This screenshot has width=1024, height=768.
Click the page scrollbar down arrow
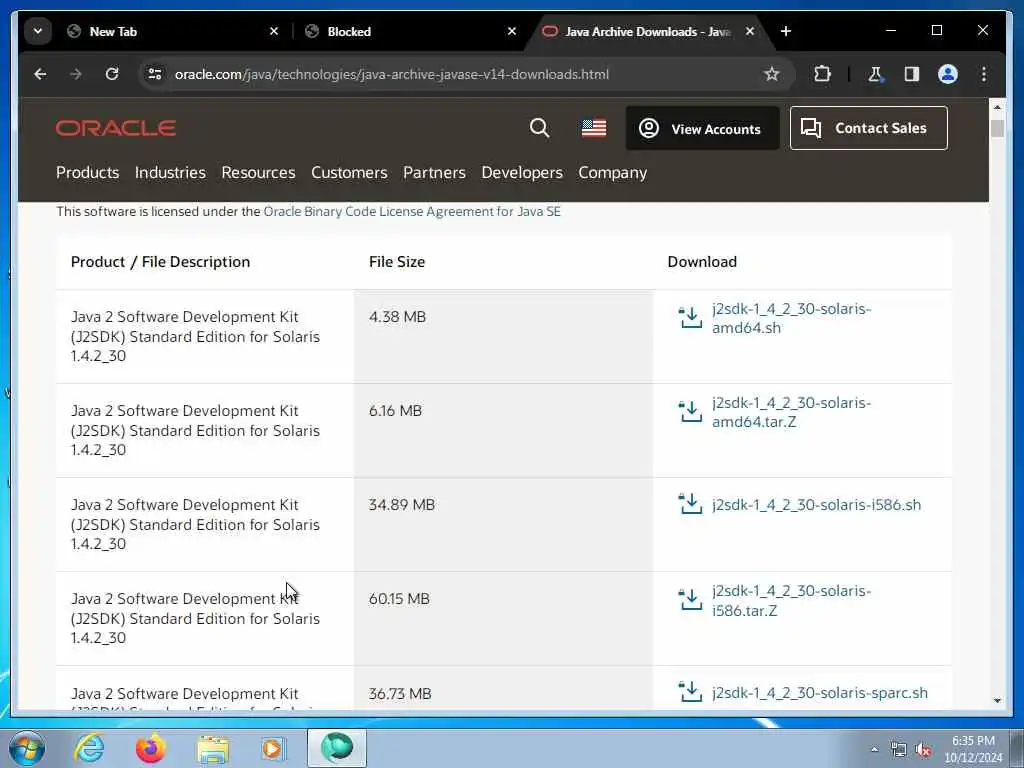click(x=997, y=701)
